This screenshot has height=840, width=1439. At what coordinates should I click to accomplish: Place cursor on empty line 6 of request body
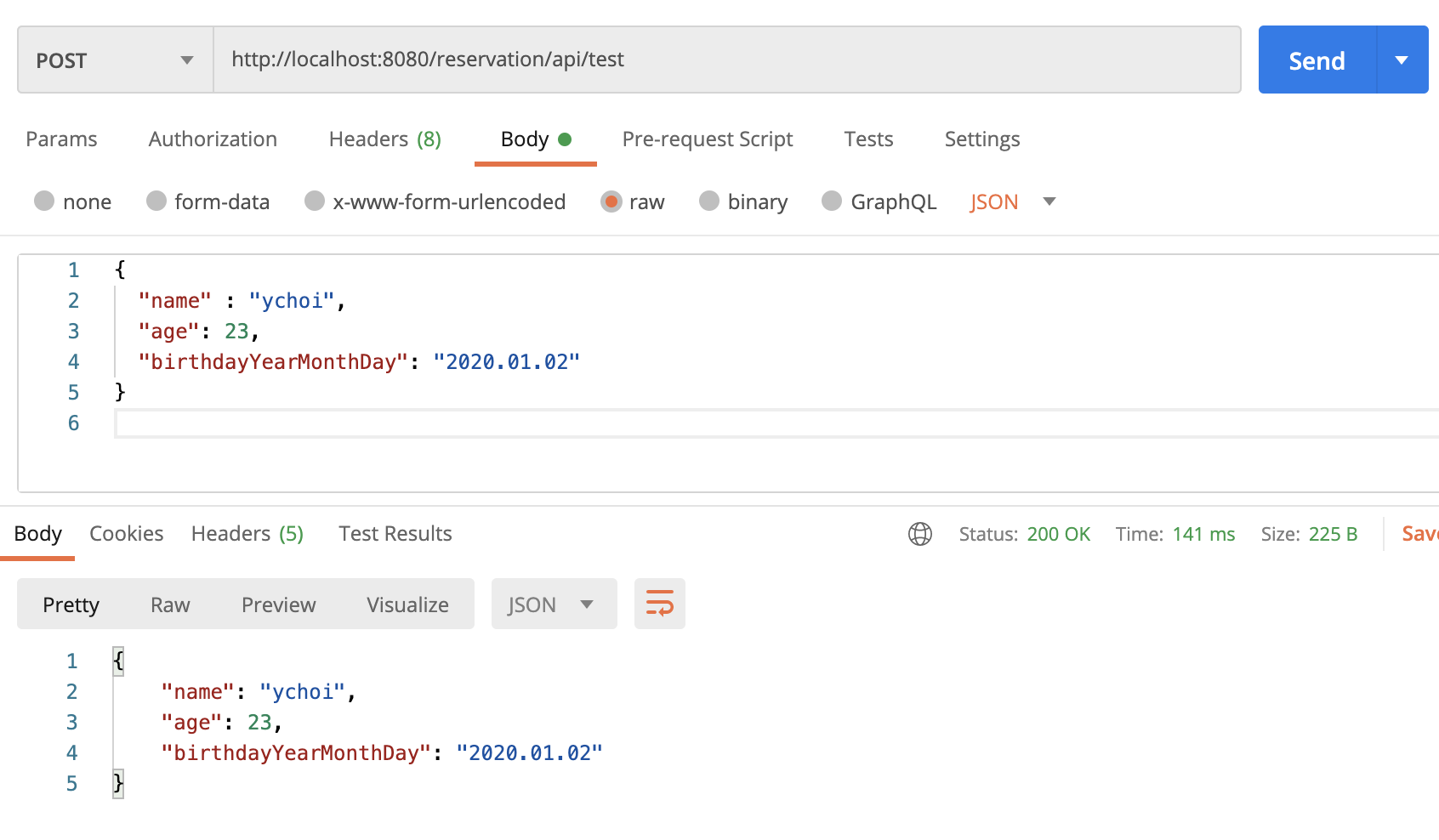776,423
